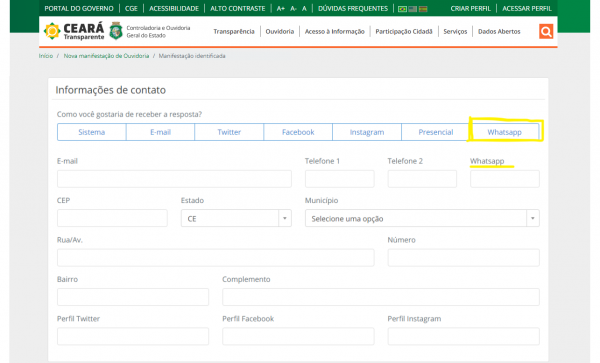Focus the Perfil Instagram input field
Viewport: 600px width, 363px height.
pos(463,337)
